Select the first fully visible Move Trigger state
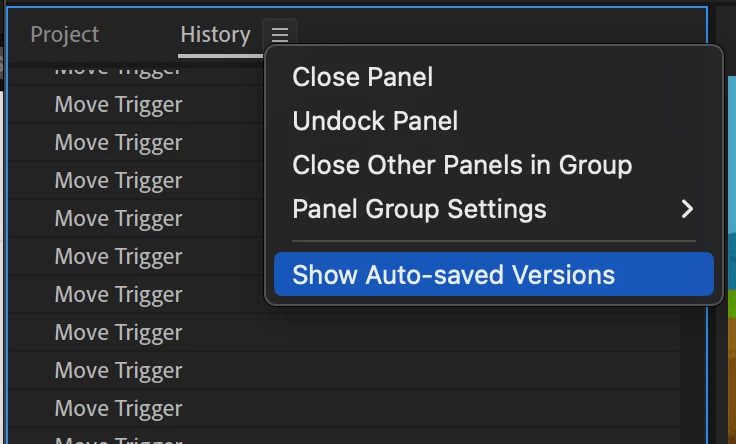The width and height of the screenshot is (736, 444). (x=118, y=105)
